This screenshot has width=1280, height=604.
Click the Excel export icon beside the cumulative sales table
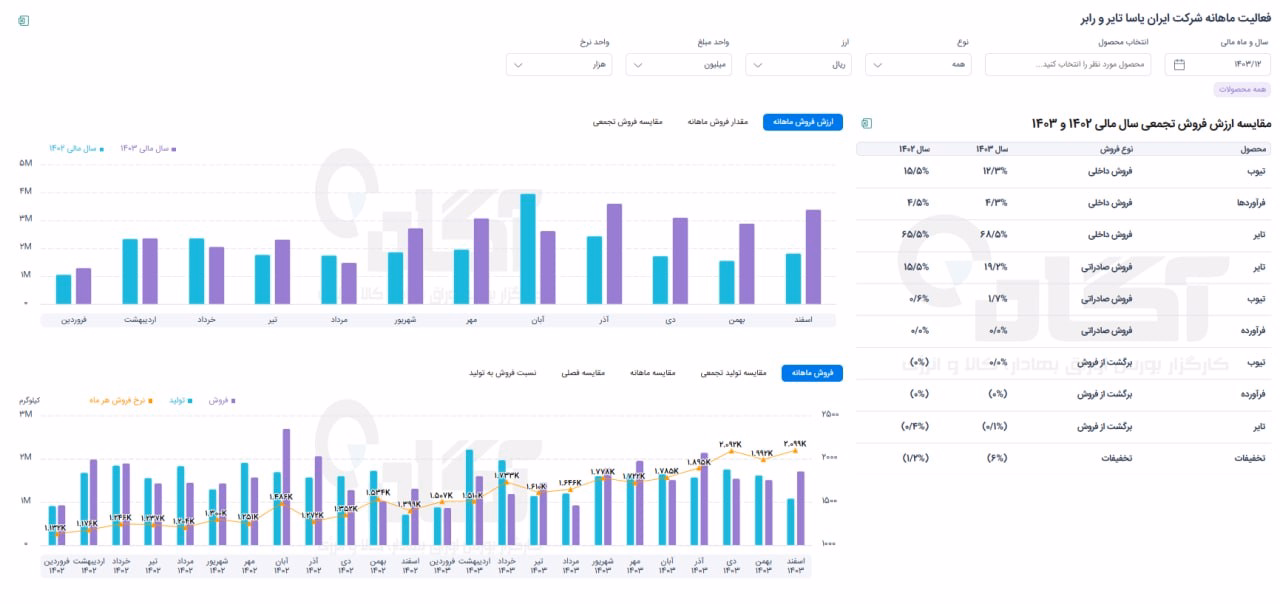tap(867, 123)
